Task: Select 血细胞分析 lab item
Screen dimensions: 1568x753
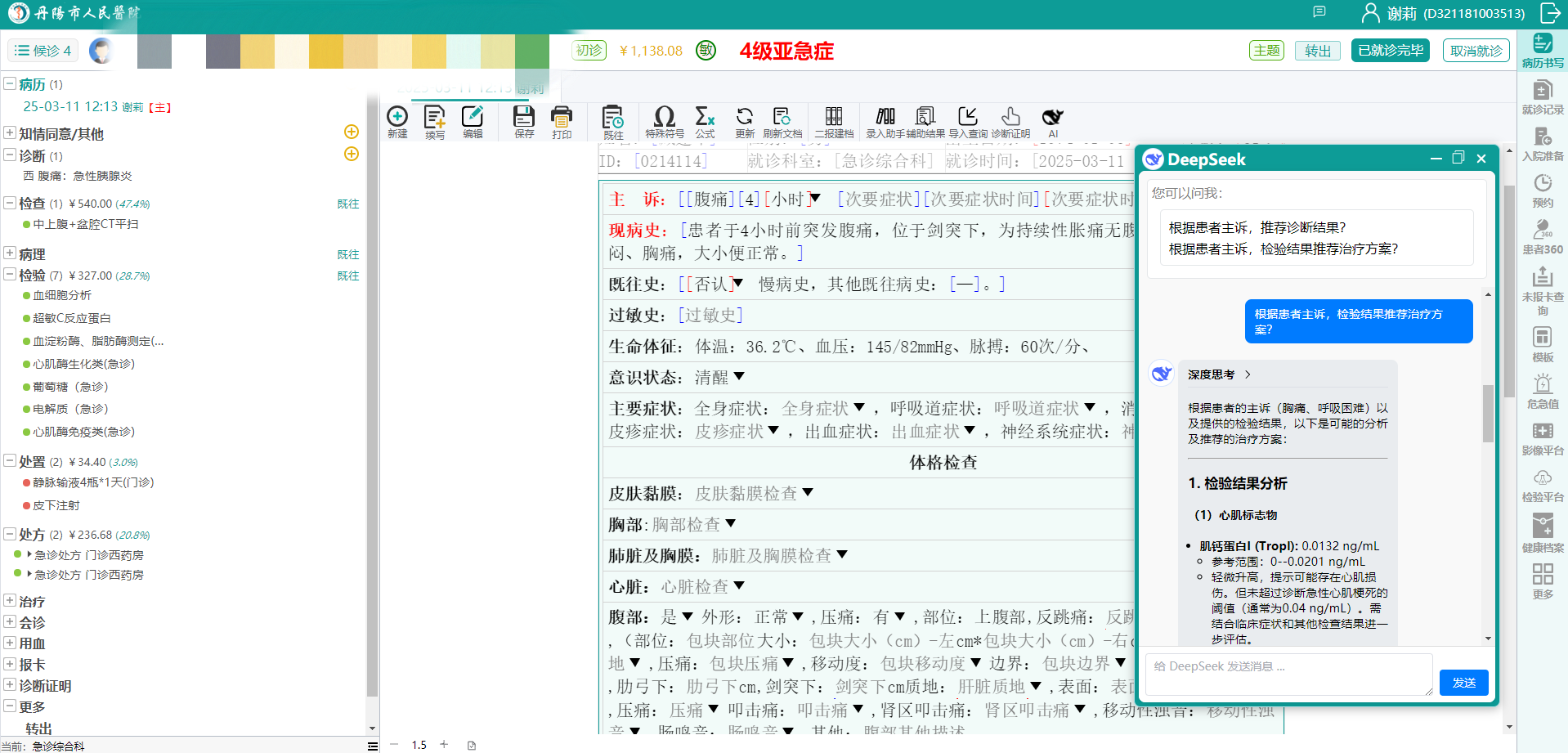Action: tap(62, 295)
